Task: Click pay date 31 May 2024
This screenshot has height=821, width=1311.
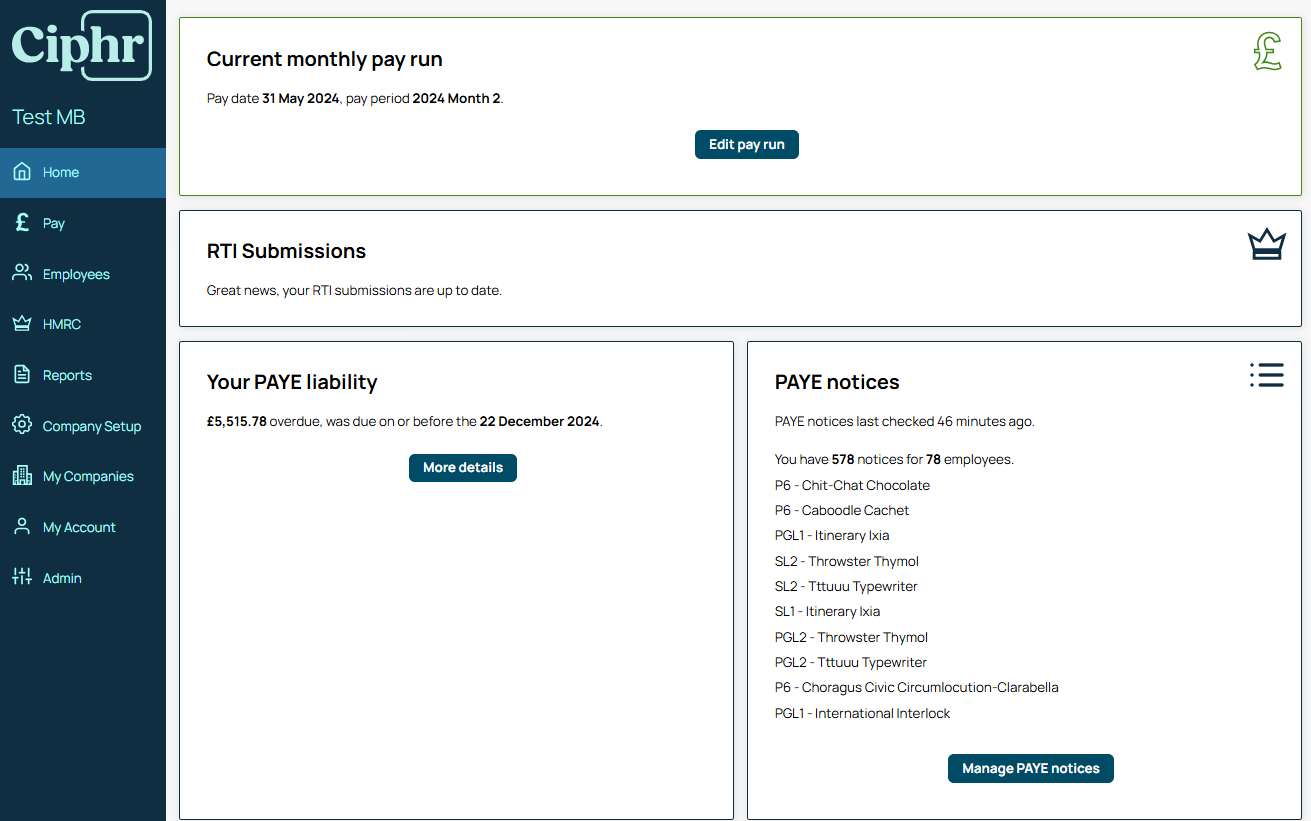Action: 301,98
